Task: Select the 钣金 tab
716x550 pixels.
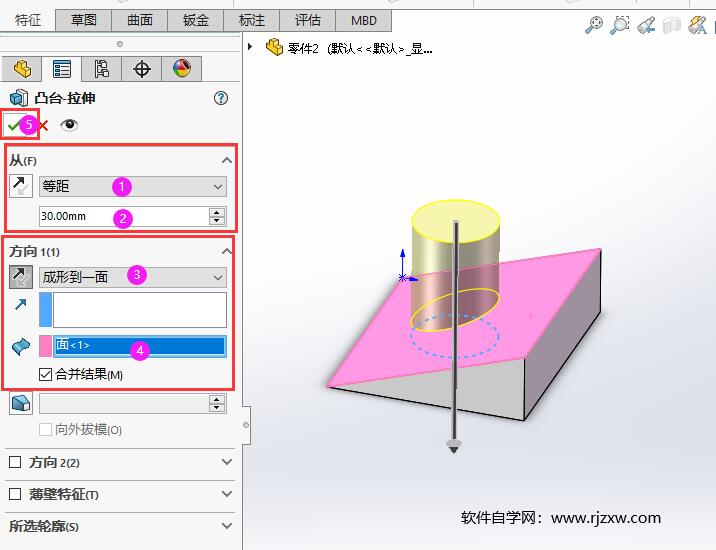Action: tap(195, 21)
